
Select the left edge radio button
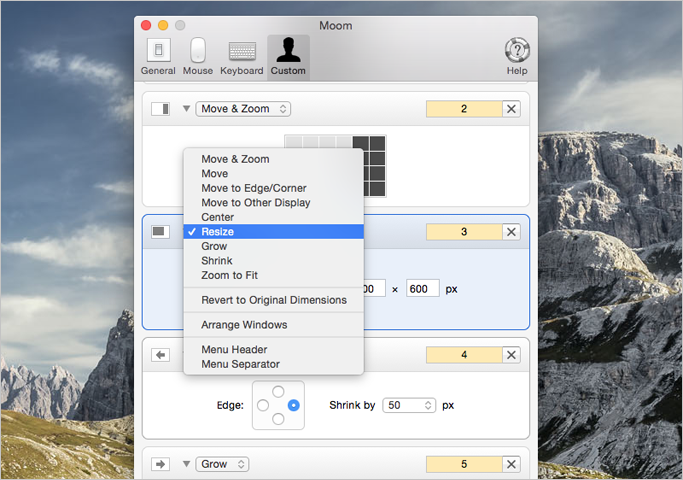coord(263,406)
